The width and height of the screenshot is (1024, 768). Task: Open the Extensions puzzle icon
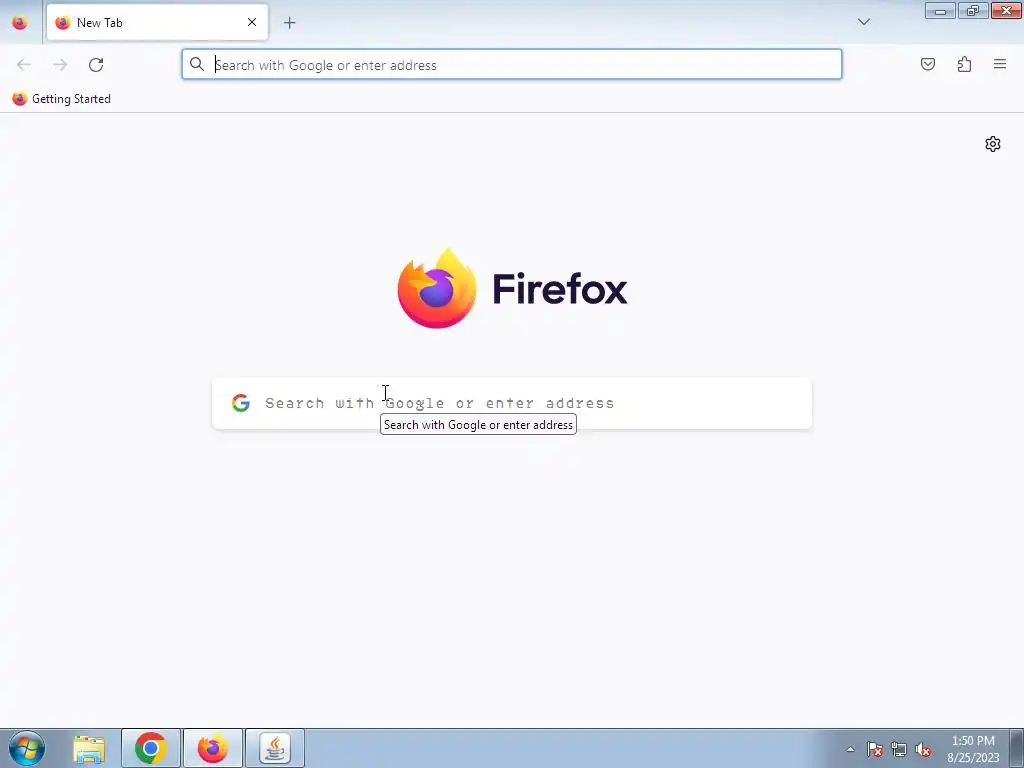[964, 64]
